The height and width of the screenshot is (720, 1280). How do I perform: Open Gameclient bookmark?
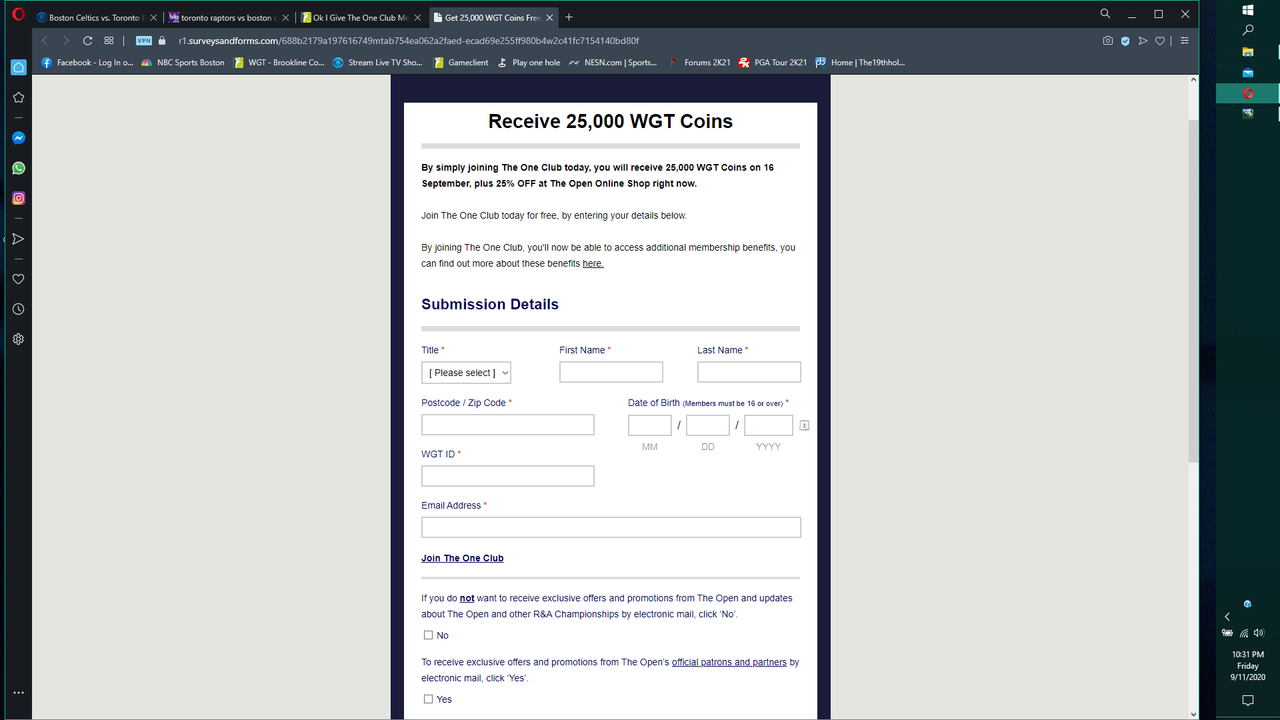(x=462, y=62)
